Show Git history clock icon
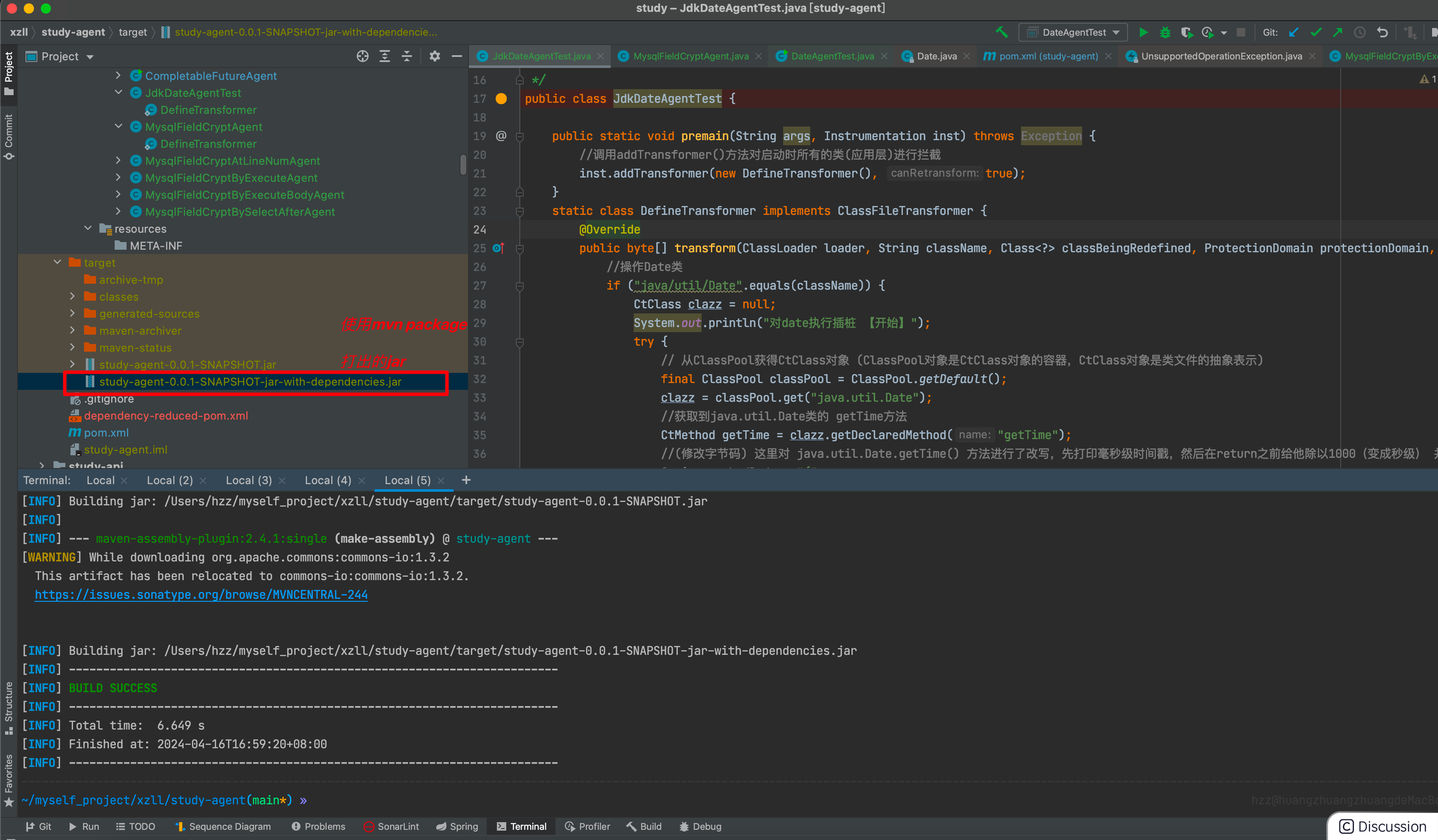The height and width of the screenshot is (840, 1438). [1360, 33]
